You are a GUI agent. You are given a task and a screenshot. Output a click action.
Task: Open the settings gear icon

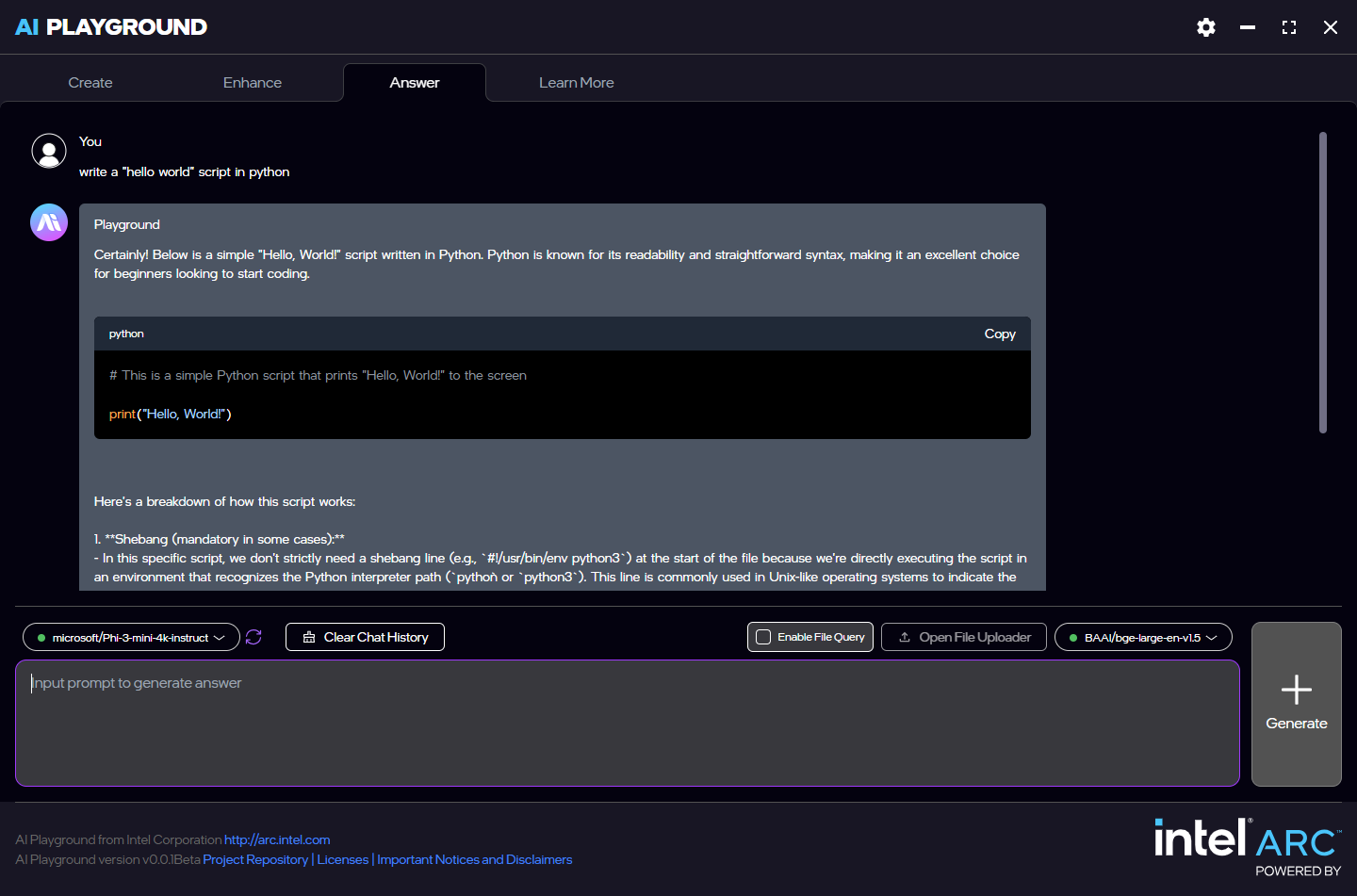coord(1205,27)
